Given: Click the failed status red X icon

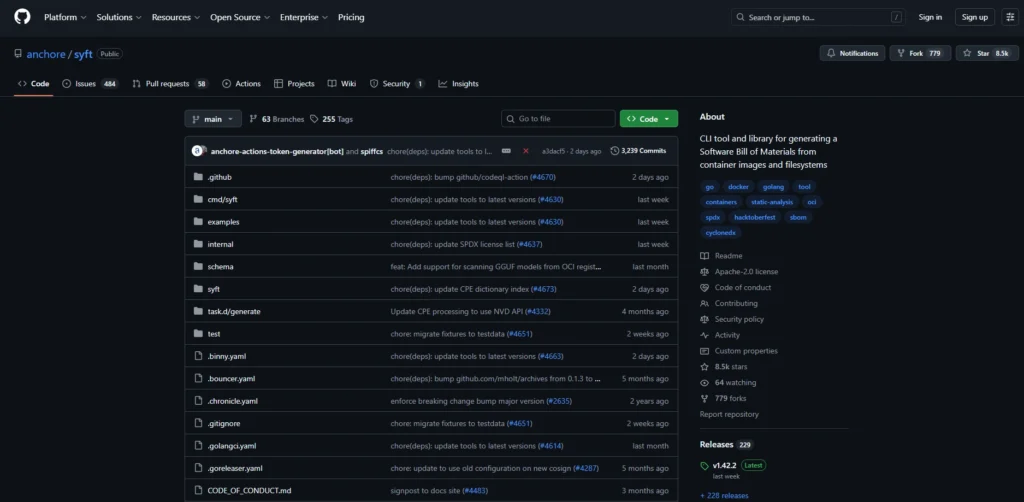Looking at the screenshot, I should click(526, 151).
